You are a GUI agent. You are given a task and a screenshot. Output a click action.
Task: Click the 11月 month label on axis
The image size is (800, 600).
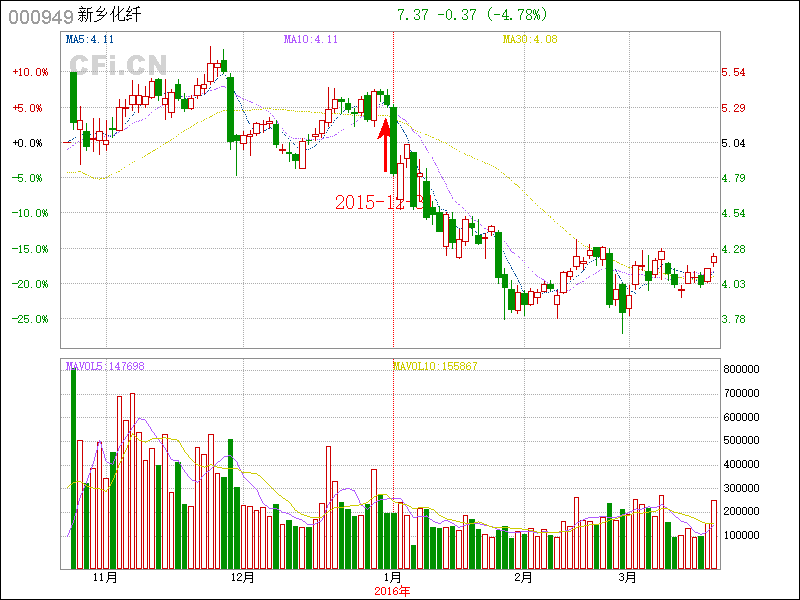pyautogui.click(x=105, y=578)
